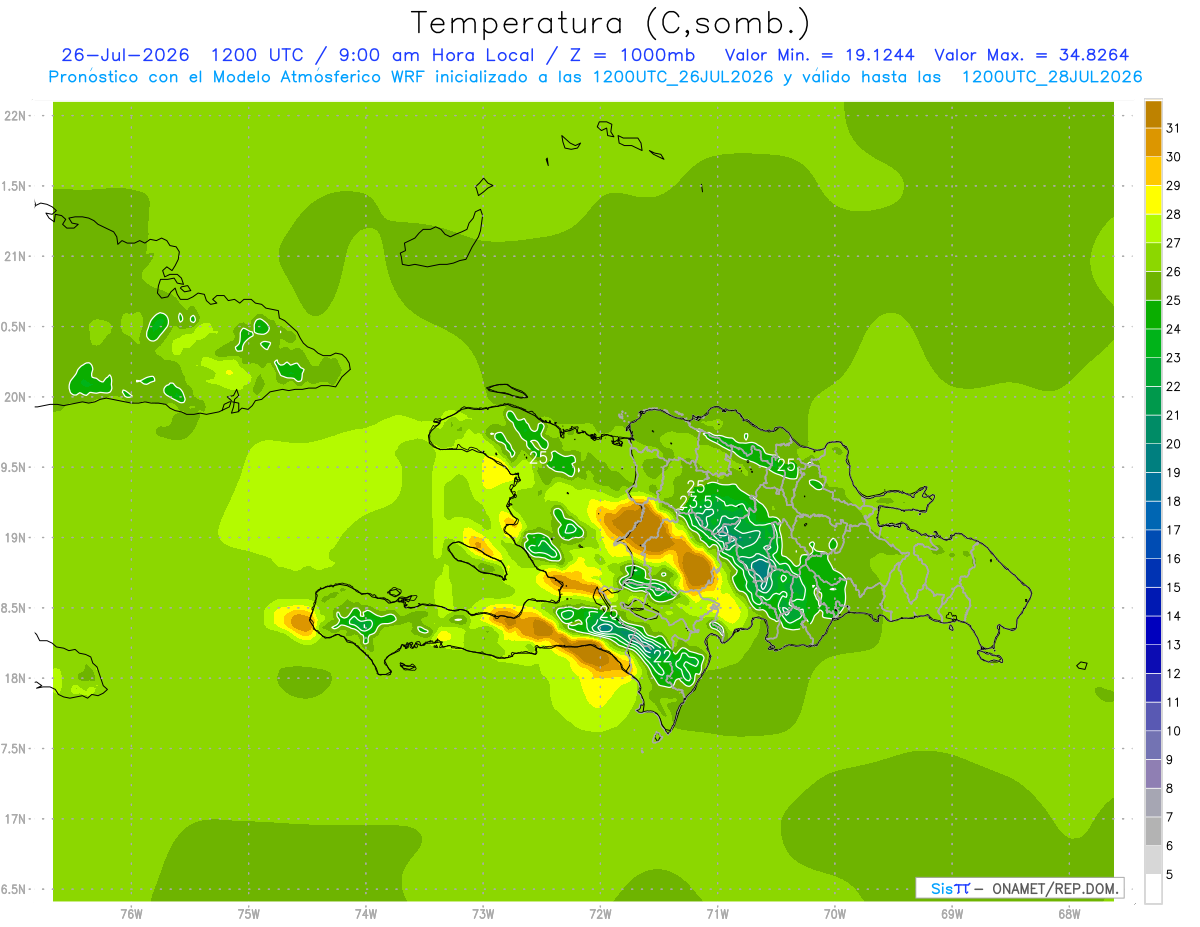Image resolution: width=1200 pixels, height=927 pixels.
Task: Click the orange legend swatch between 30 and 31
Action: [x=1153, y=143]
